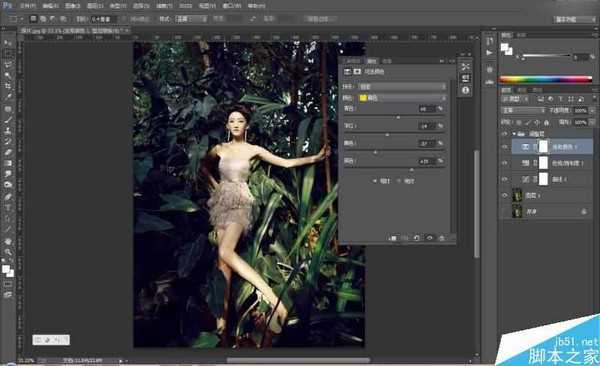
Task: Collapse the adjustment group triangle
Action: point(514,134)
